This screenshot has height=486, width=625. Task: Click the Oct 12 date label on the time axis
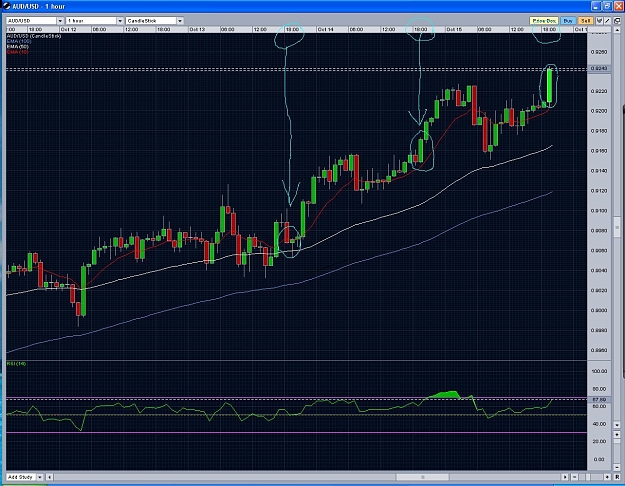click(x=68, y=30)
